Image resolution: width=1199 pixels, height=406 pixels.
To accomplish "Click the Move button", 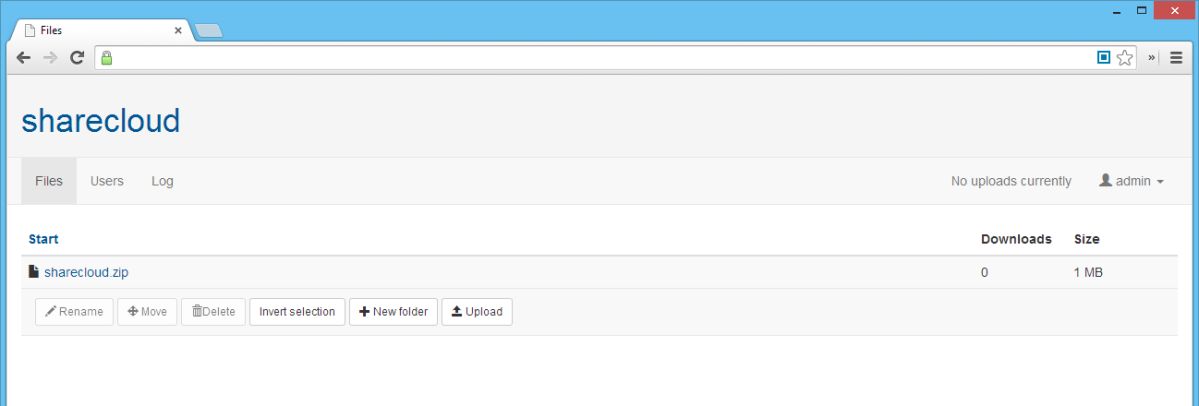I will click(147, 312).
